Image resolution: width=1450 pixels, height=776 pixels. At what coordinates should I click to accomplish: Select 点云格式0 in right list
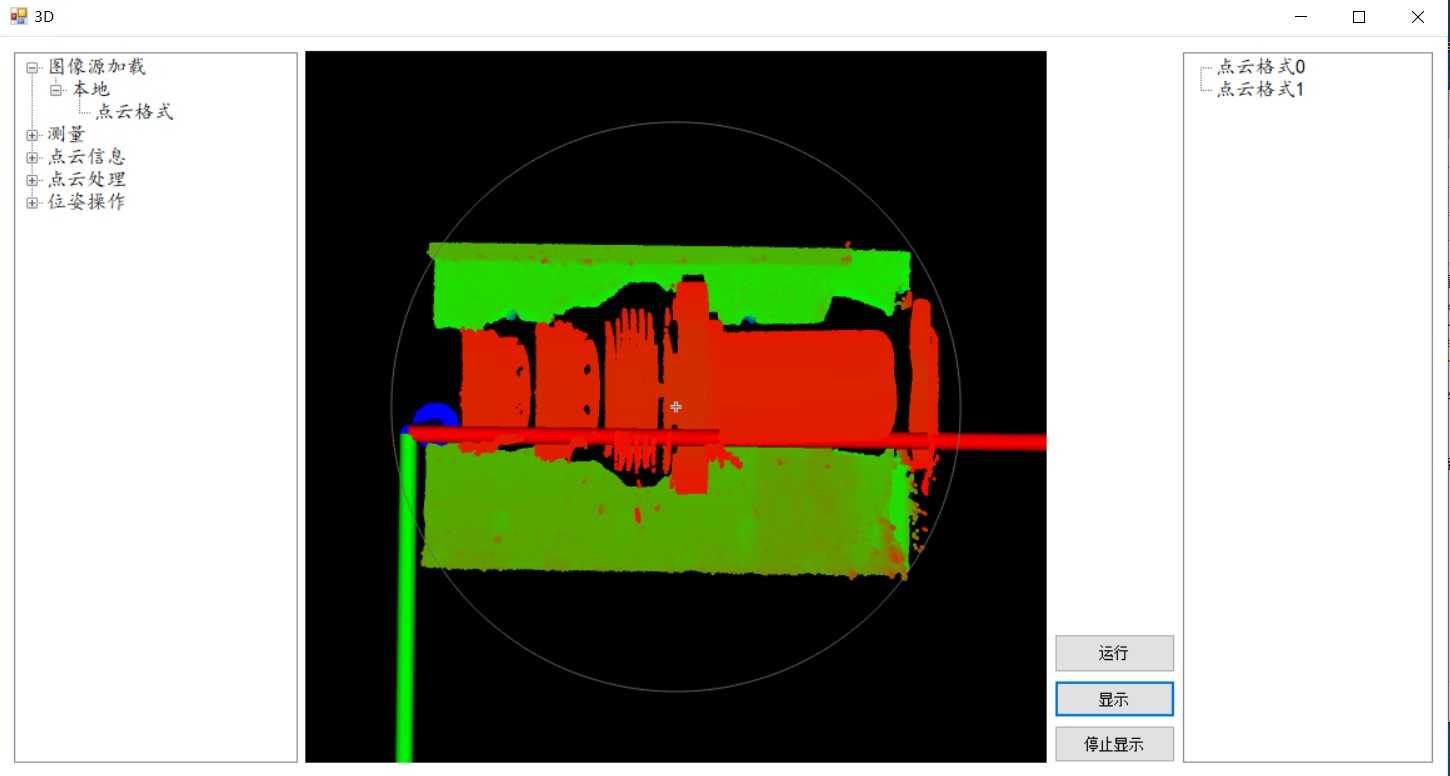coord(1261,67)
